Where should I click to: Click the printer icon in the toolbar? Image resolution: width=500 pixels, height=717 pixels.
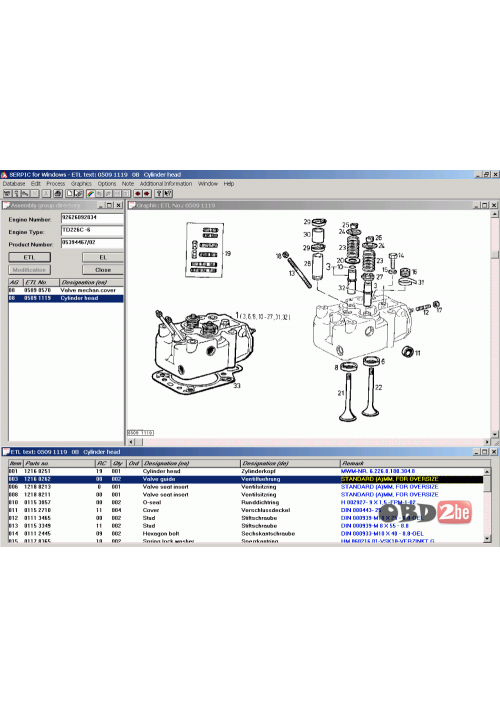tap(58, 193)
